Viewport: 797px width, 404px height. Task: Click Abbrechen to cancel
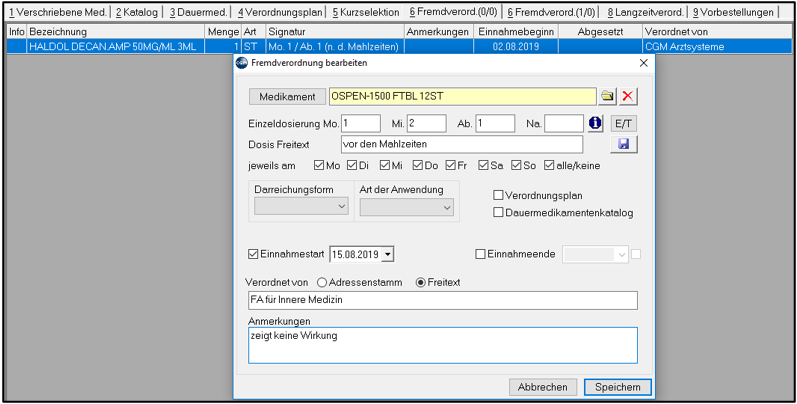(x=542, y=387)
